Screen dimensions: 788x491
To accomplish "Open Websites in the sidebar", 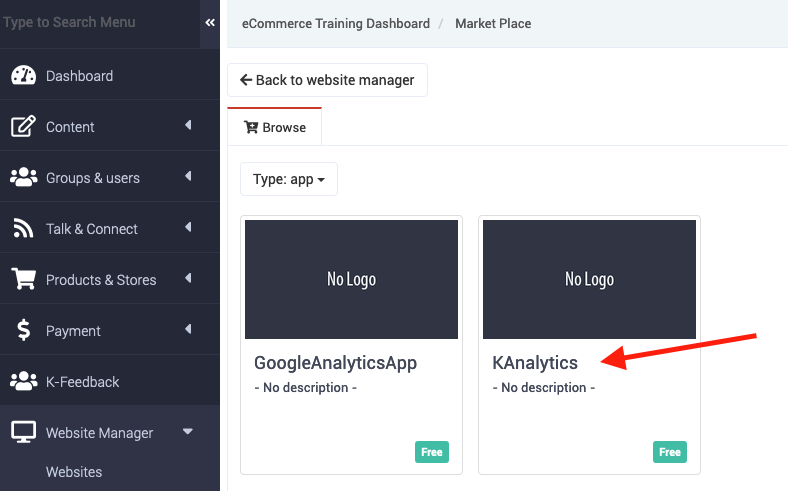I will (74, 472).
